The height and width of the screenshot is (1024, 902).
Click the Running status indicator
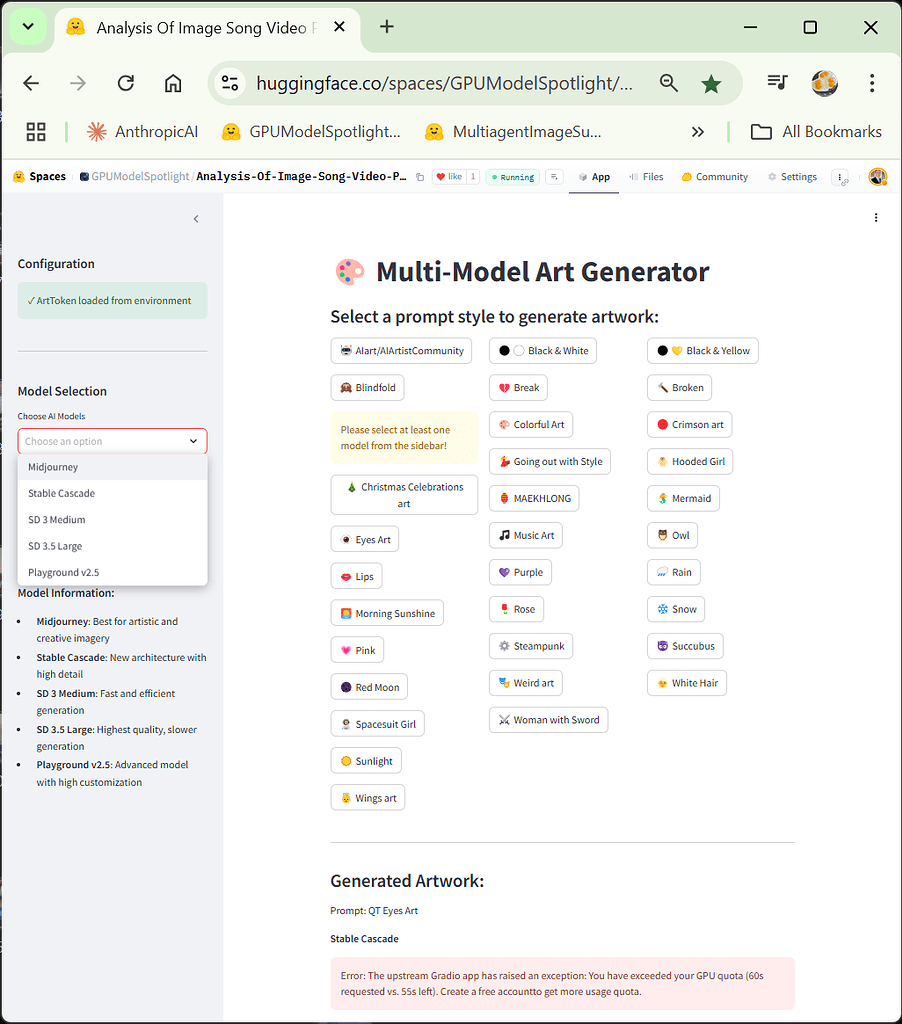(512, 176)
